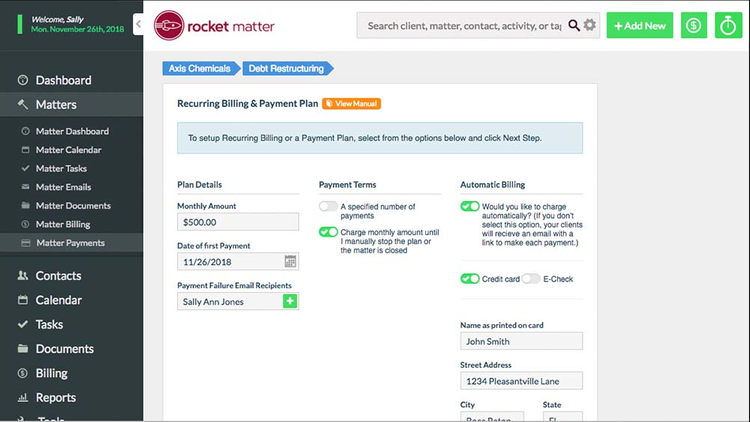Edit Name as printed on card field
This screenshot has width=750, height=422.
(x=521, y=341)
